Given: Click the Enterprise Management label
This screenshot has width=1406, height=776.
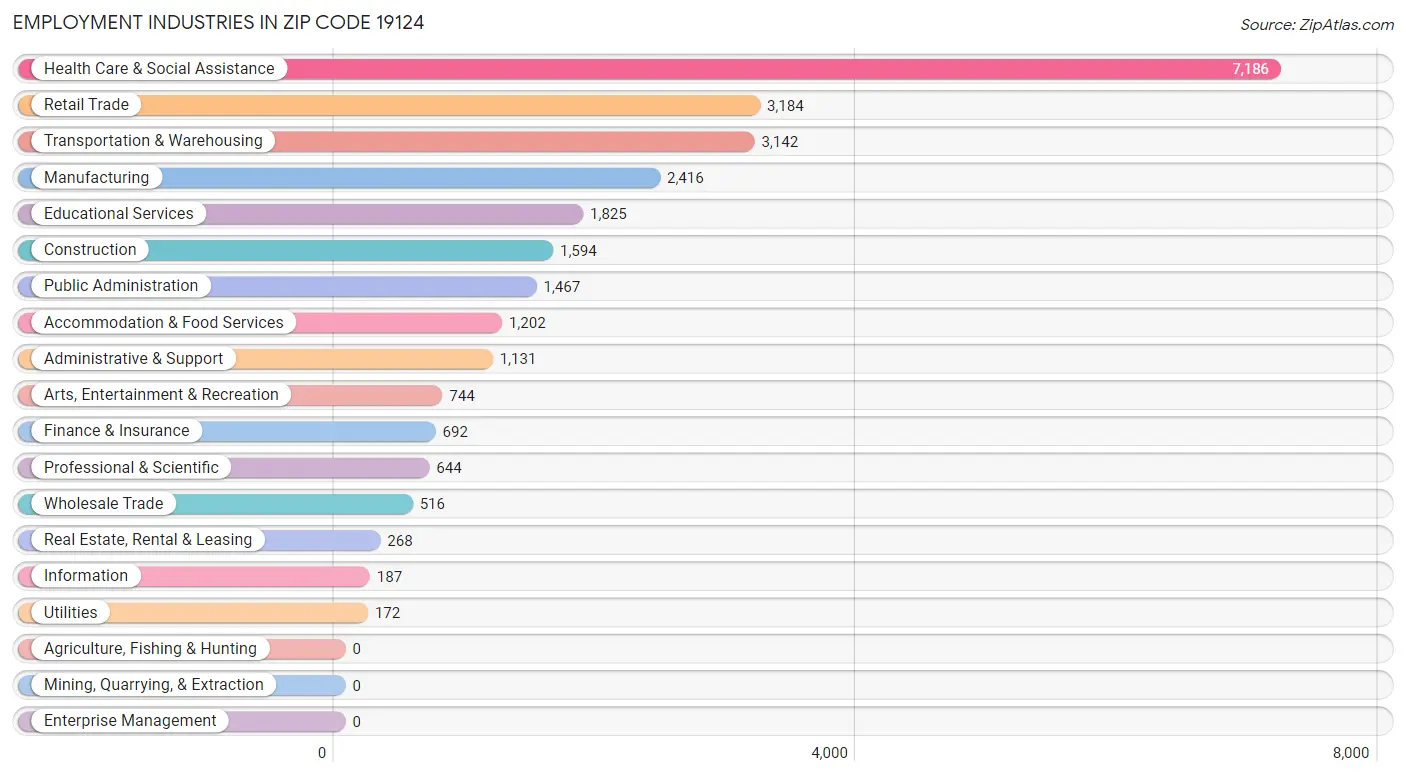Looking at the screenshot, I should (130, 721).
